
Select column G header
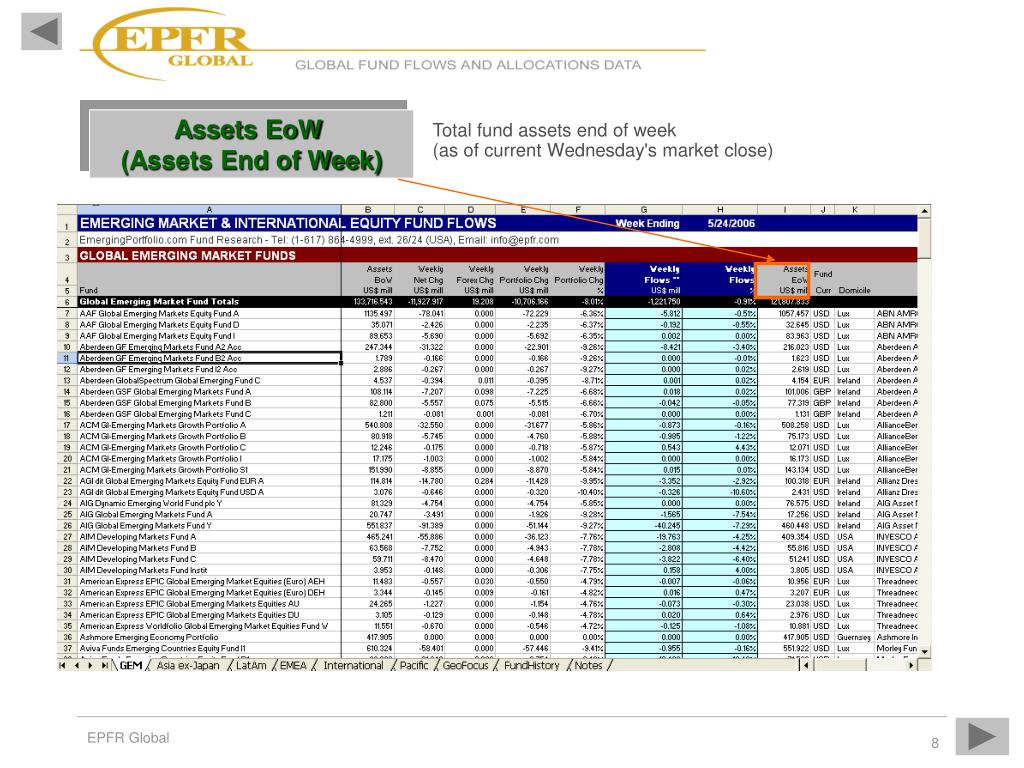643,210
